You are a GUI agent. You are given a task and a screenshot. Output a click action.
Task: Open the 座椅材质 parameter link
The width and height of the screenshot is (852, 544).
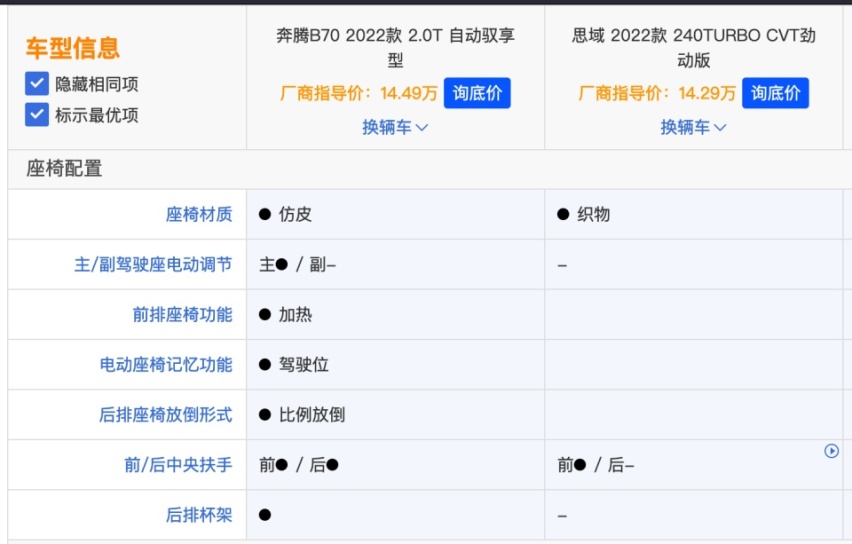[x=199, y=214]
